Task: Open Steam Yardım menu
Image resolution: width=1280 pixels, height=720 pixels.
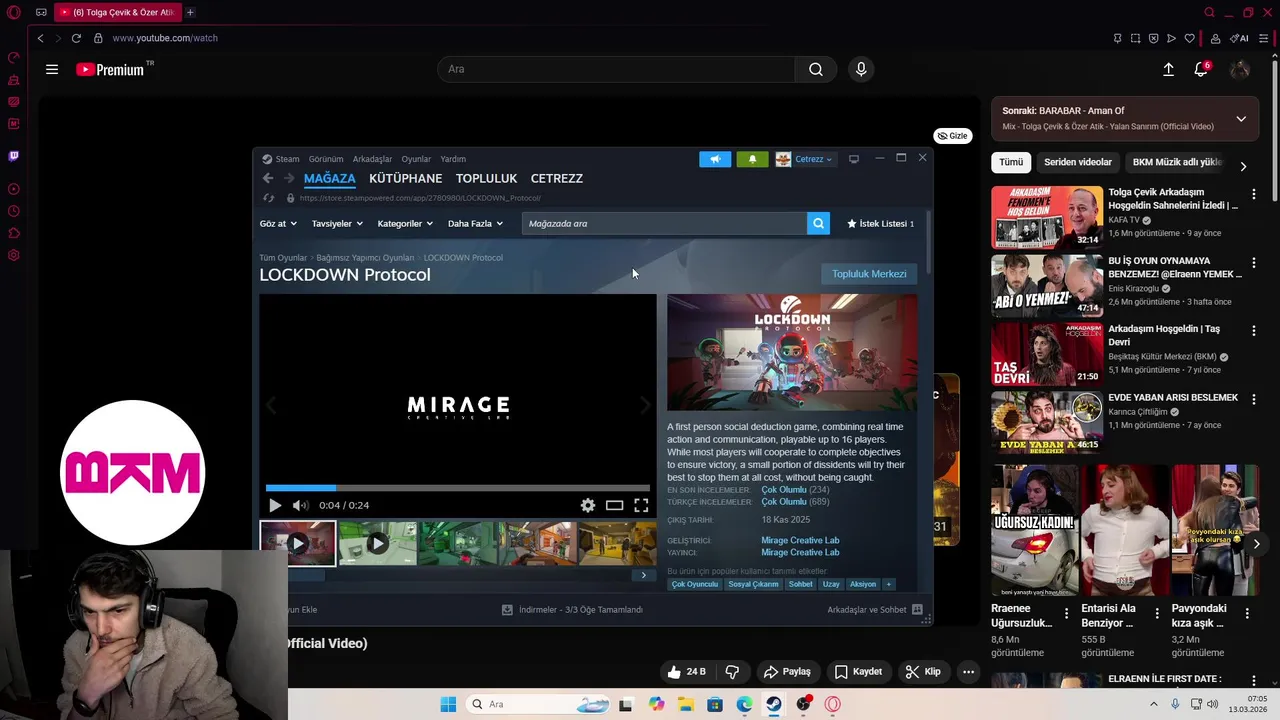Action: [453, 159]
